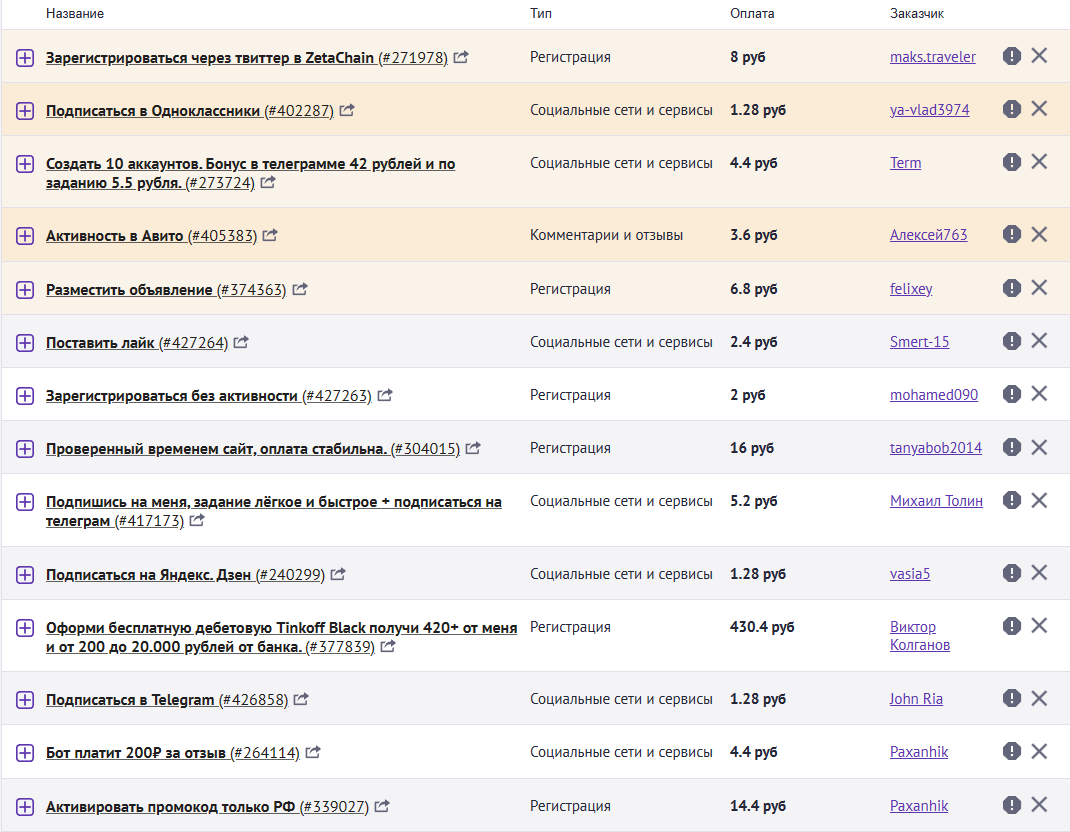1070x832 pixels.
Task: Open task #273724 external link icon
Action: 268,182
